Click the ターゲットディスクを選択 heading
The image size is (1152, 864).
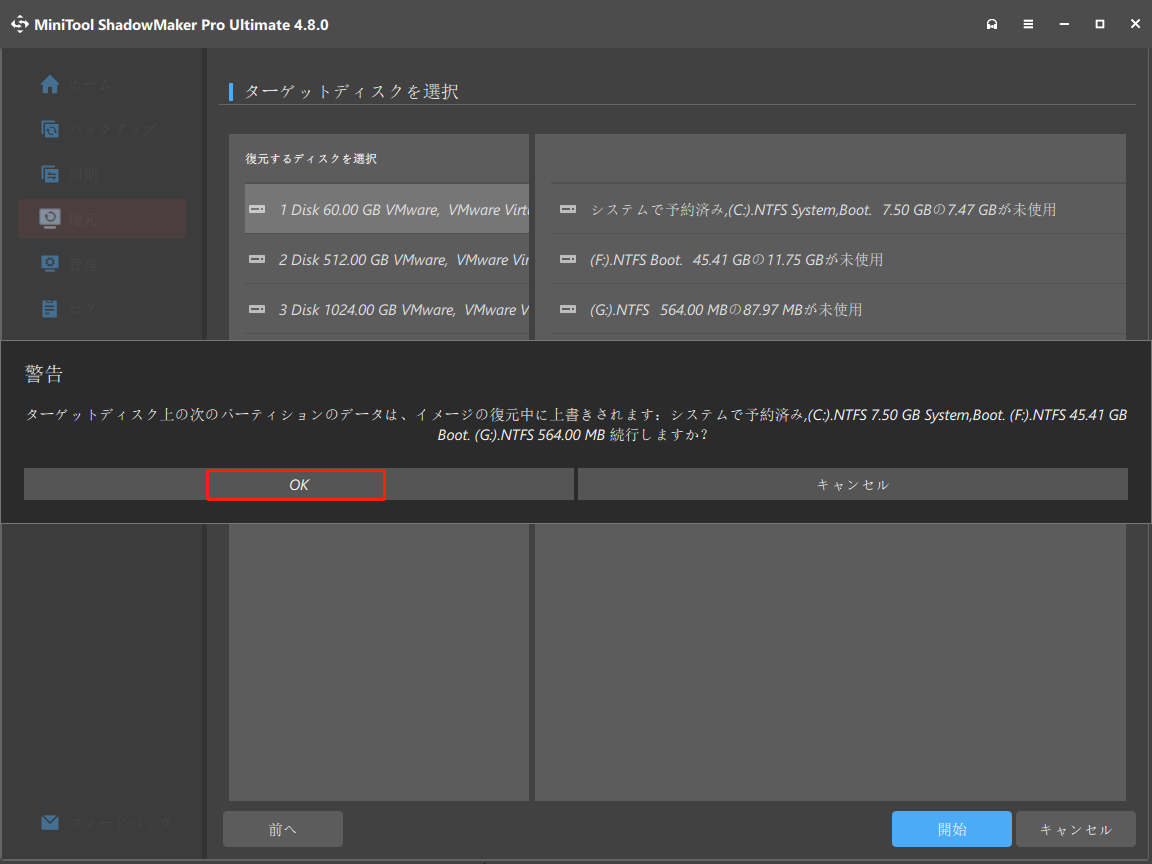coord(351,92)
